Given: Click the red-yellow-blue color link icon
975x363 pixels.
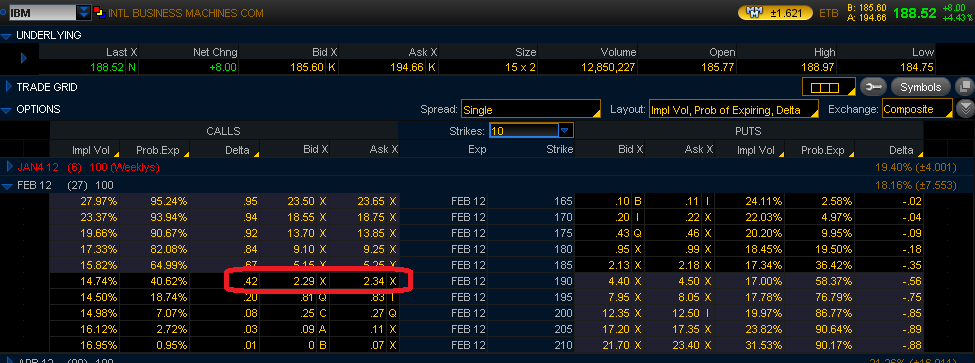Looking at the screenshot, I should coord(99,12).
